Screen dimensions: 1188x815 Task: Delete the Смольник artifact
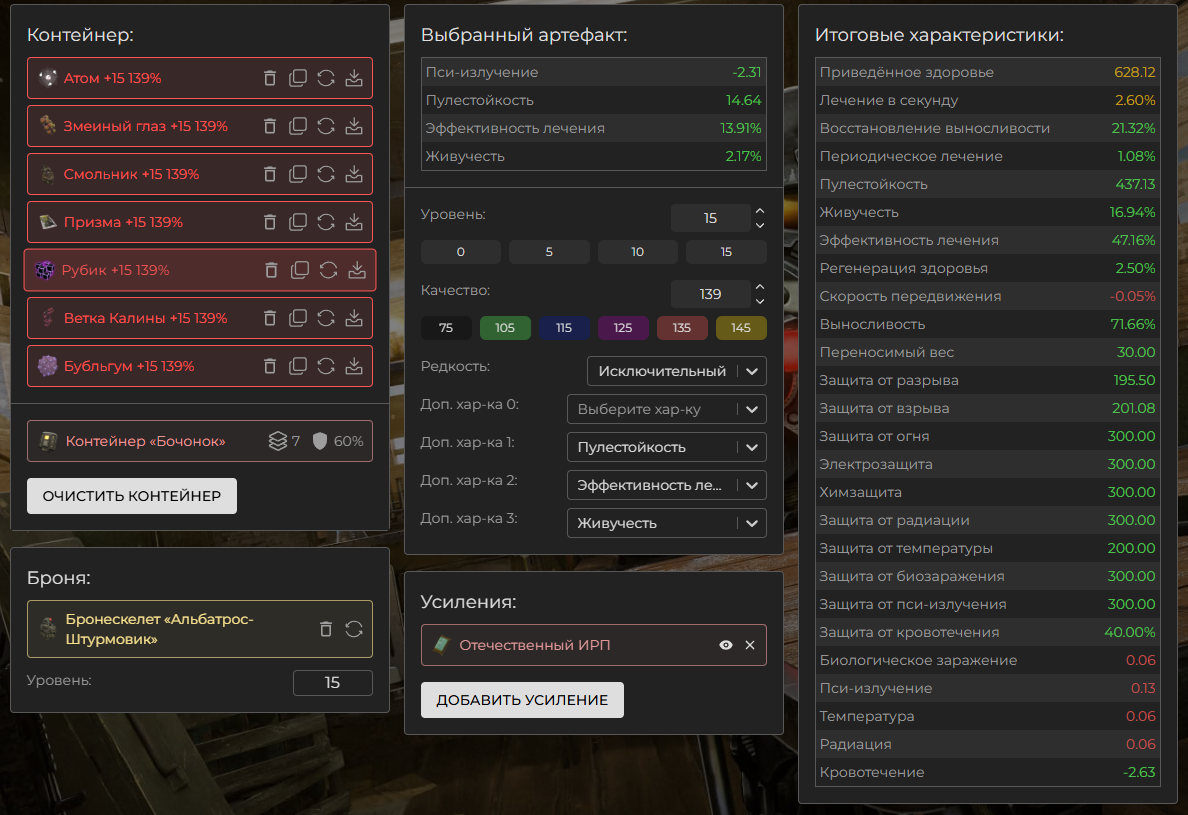click(270, 174)
